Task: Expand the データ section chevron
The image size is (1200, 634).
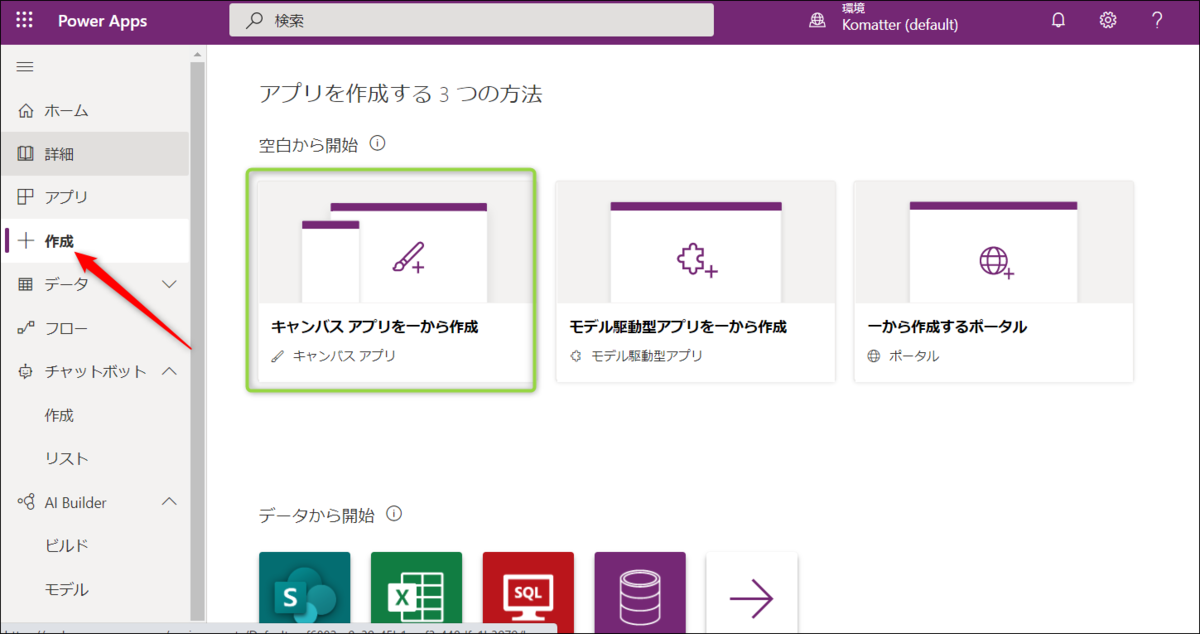Action: (169, 284)
